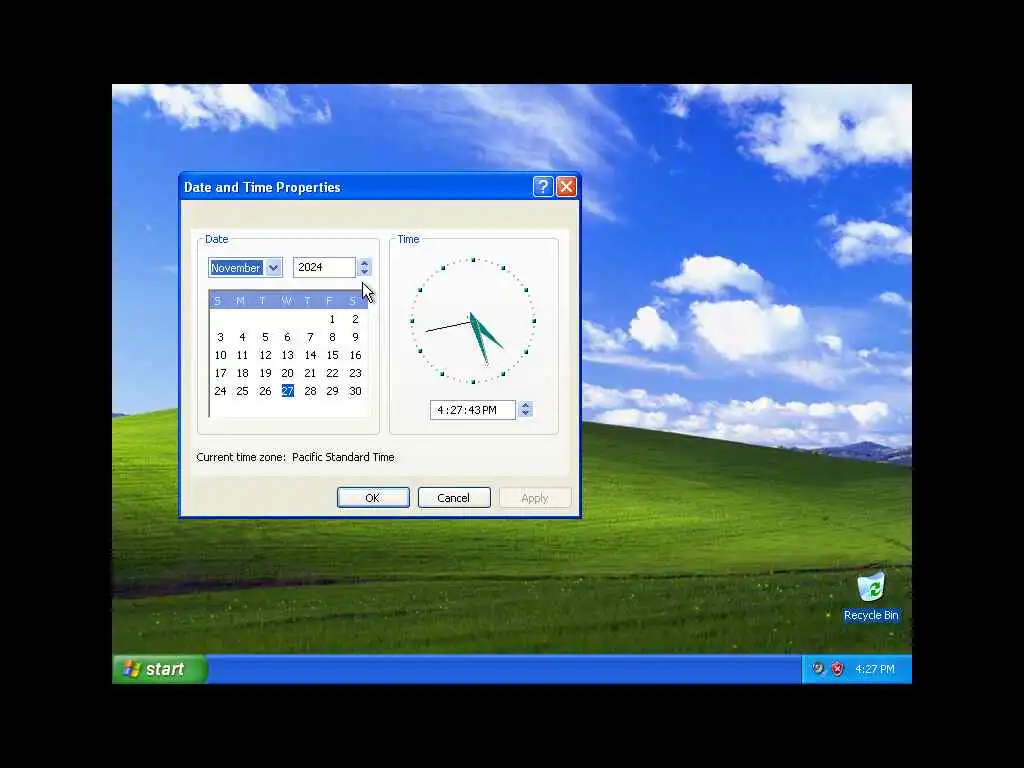Click the red security shield tray icon
The height and width of the screenshot is (768, 1024).
(837, 669)
